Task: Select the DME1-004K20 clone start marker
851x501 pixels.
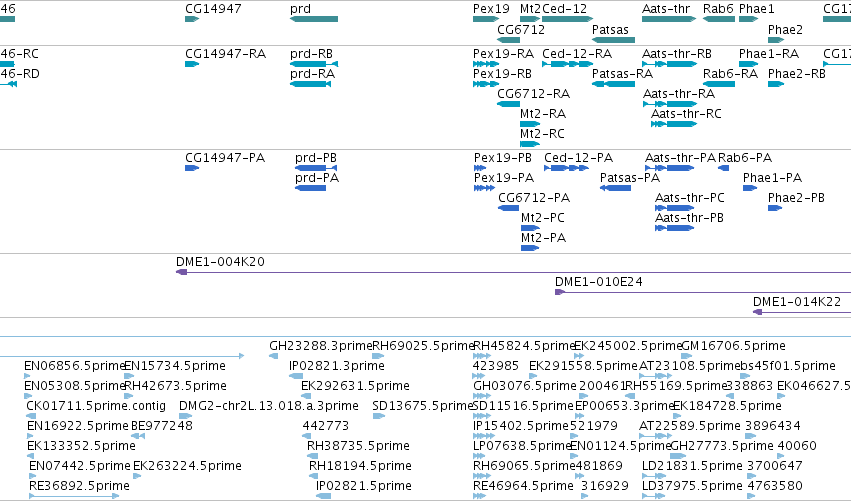Action: [181, 272]
